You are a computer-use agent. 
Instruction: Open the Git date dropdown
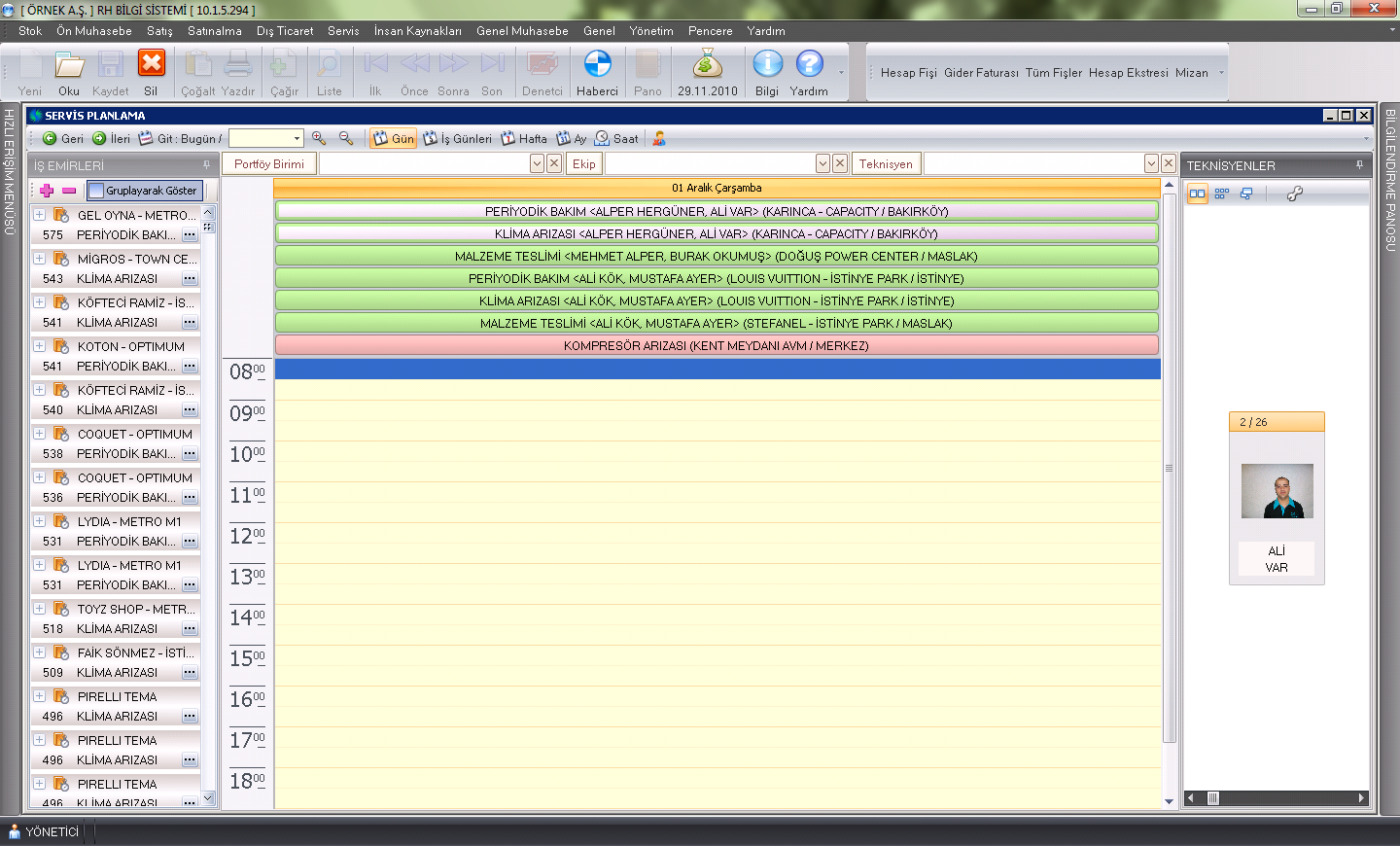click(297, 138)
